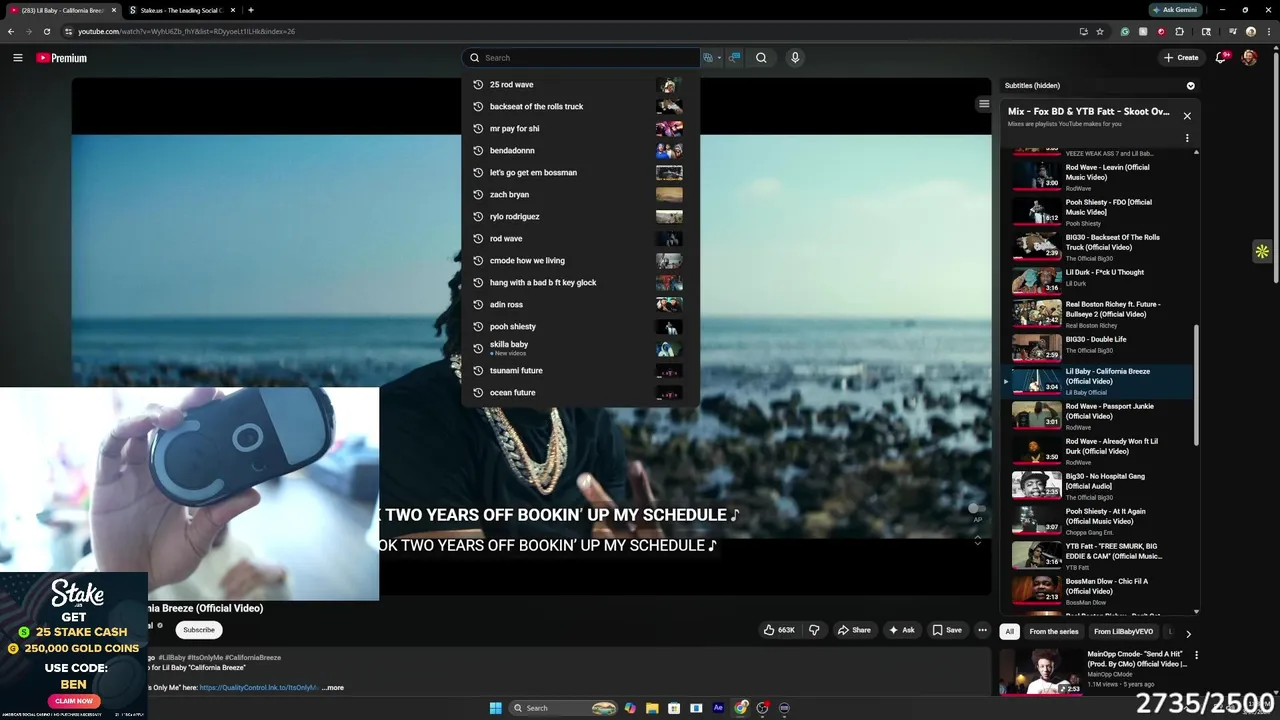Expand the description with ...more
The height and width of the screenshot is (720, 1280).
[x=333, y=688]
